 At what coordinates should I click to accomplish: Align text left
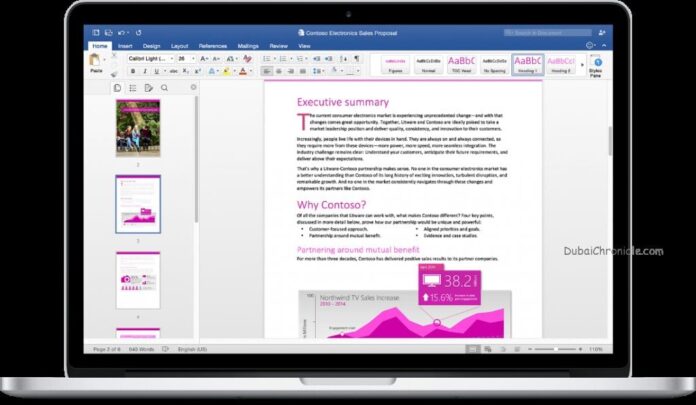267,71
